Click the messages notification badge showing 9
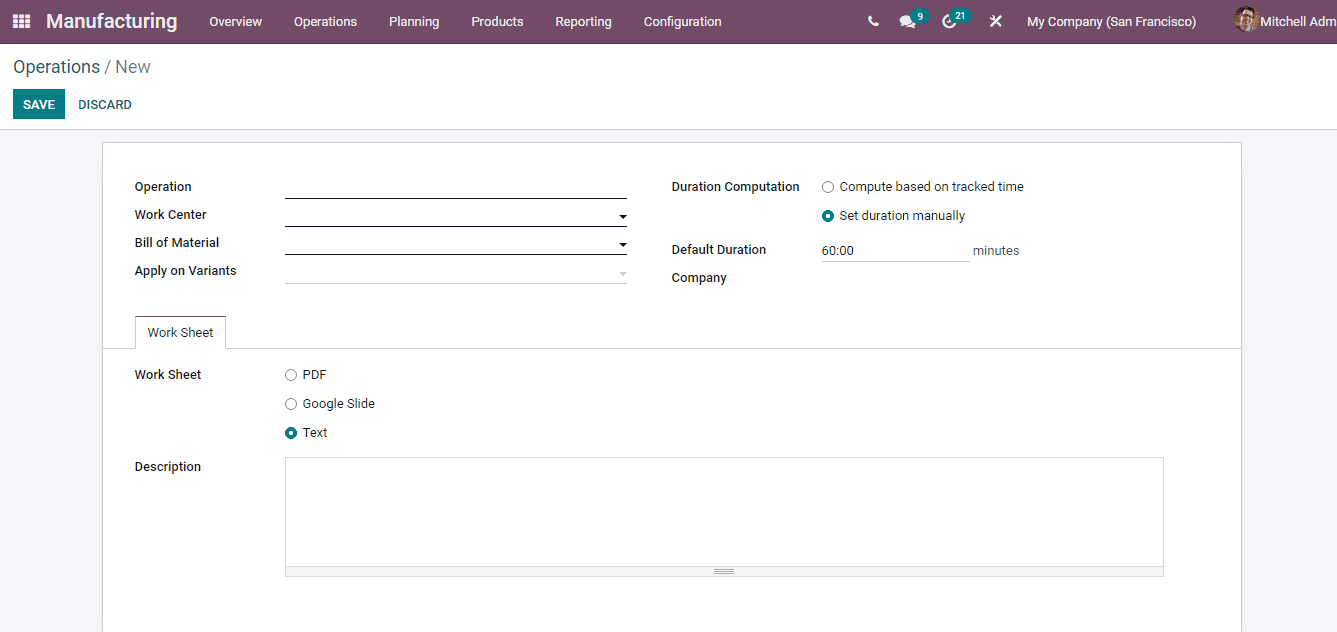Image resolution: width=1337 pixels, height=632 pixels. pyautogui.click(x=919, y=15)
